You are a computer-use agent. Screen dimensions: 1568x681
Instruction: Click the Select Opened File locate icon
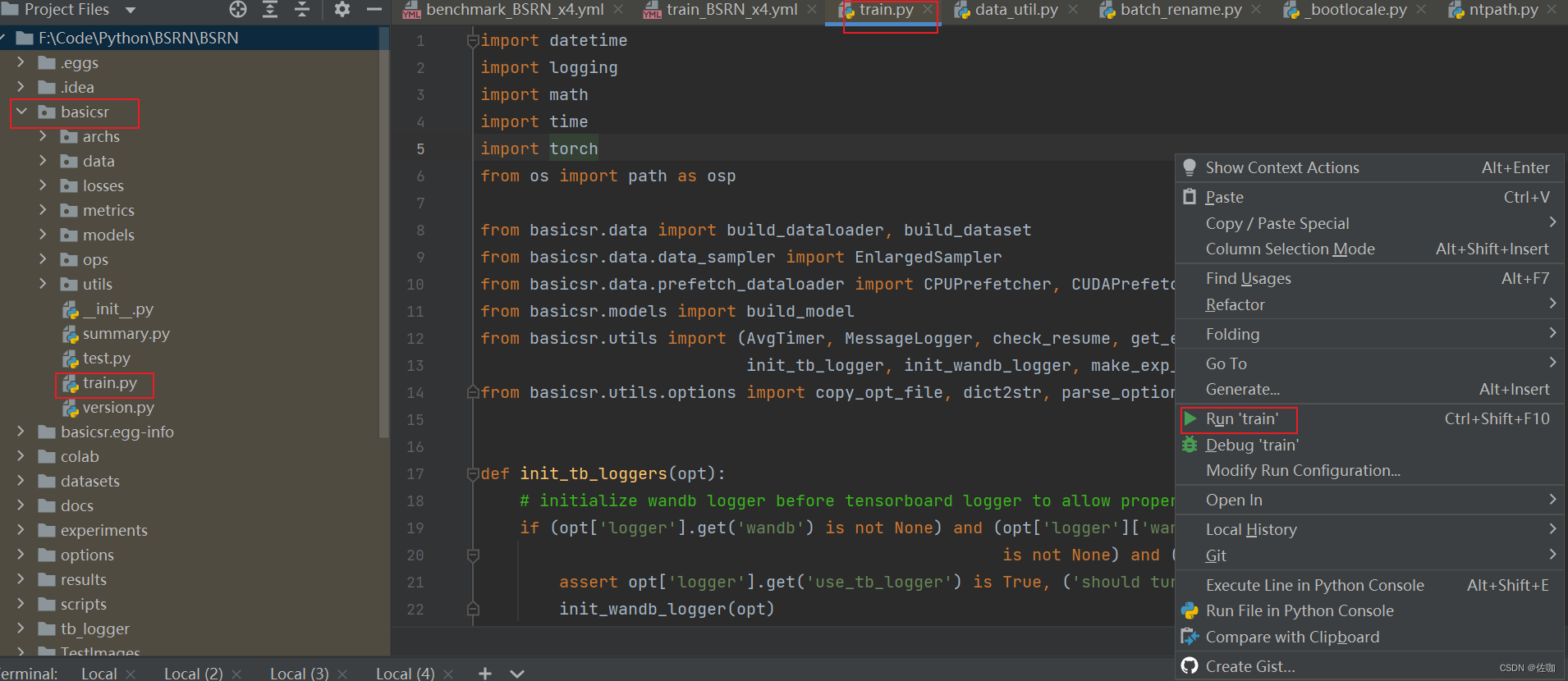(x=238, y=10)
